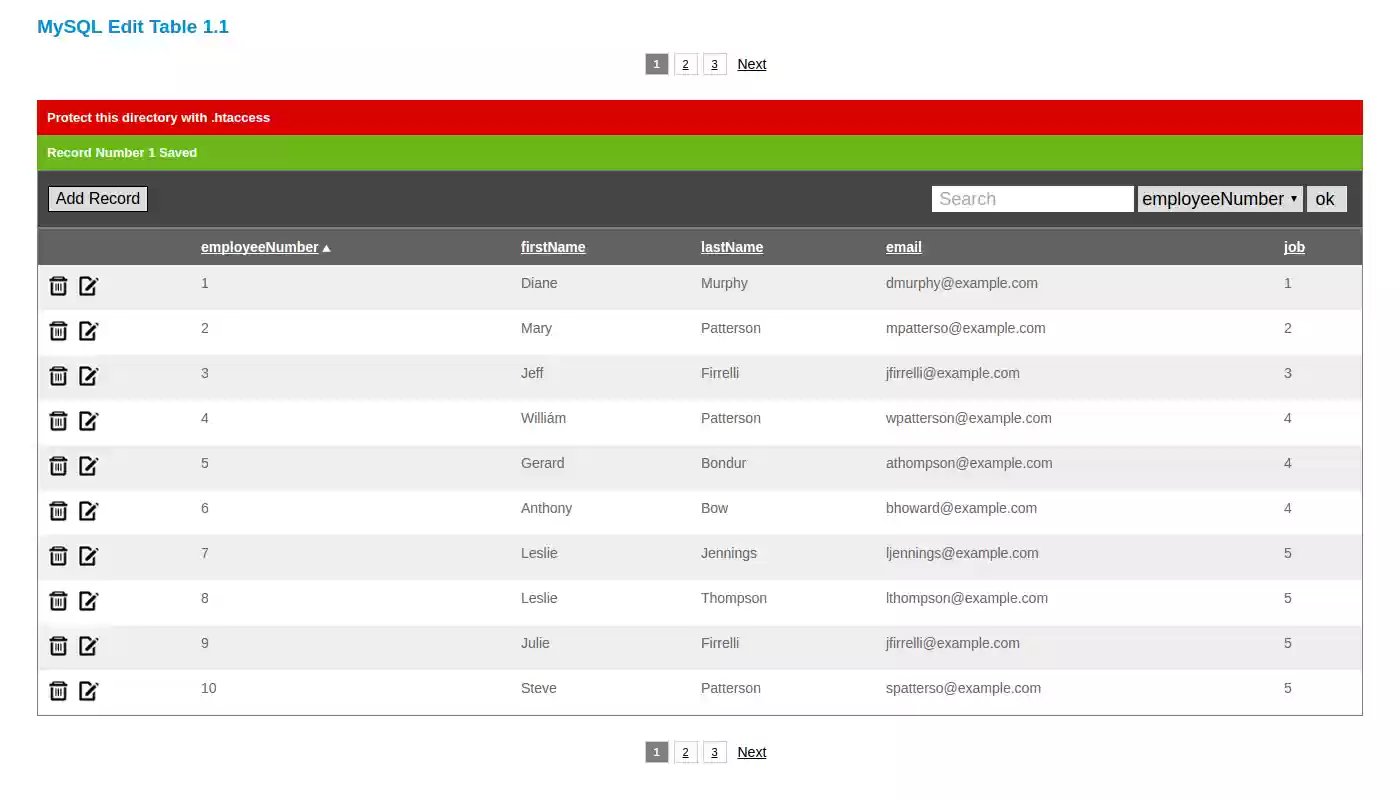
Task: Click Next in the bottom pagination
Action: pos(751,751)
